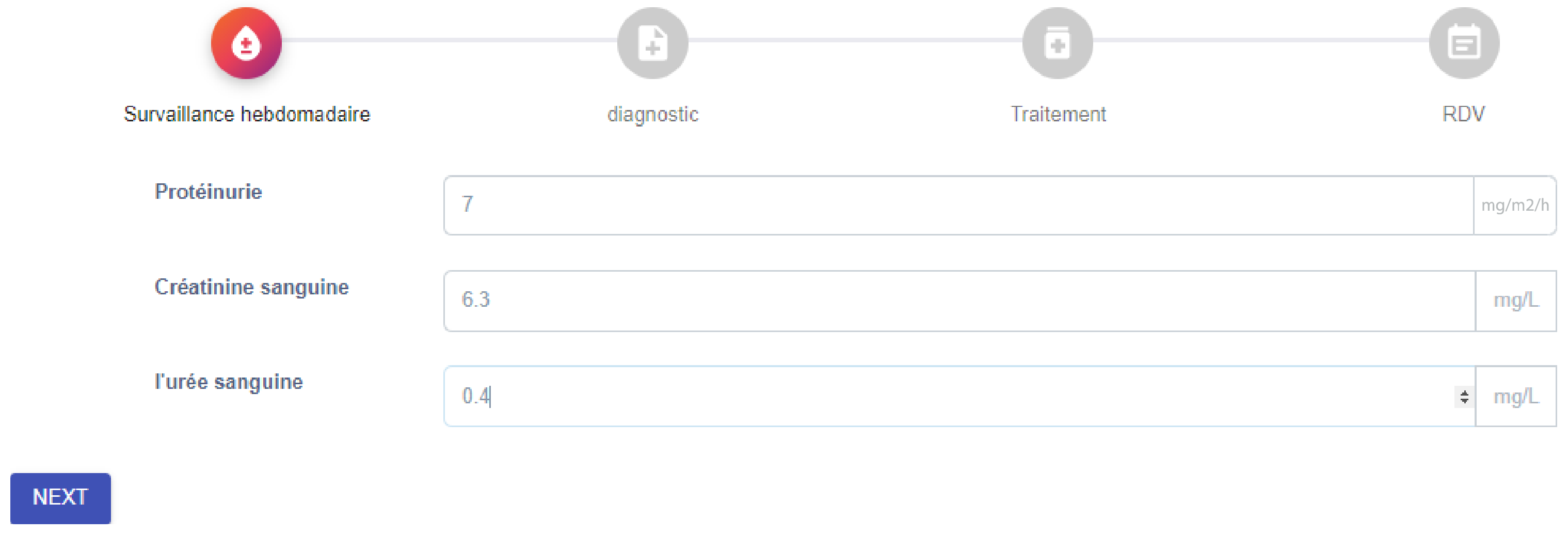1568x534 pixels.
Task: Switch to the Traitement step label
Action: (1058, 115)
